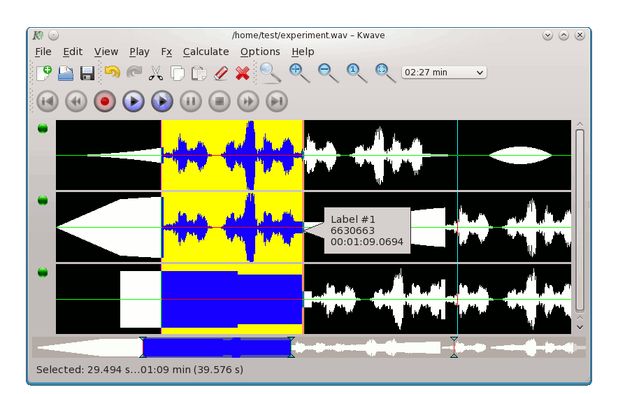Zoom in with the plus magnifier
The image size is (618, 394).
click(x=299, y=73)
